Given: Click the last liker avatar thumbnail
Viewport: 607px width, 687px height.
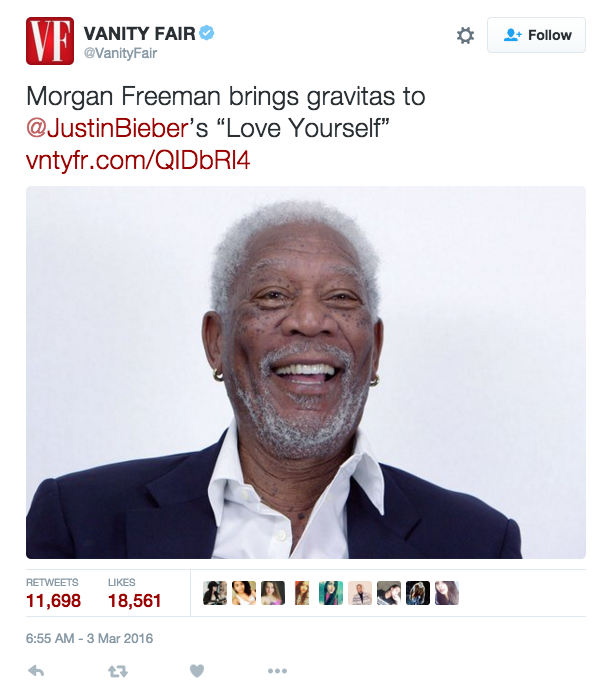Looking at the screenshot, I should [x=447, y=593].
